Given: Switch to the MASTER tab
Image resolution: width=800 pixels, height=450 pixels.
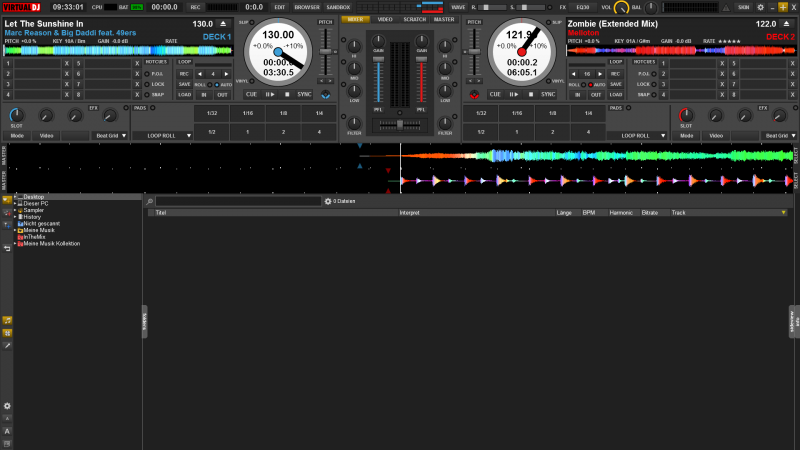Looking at the screenshot, I should coord(444,19).
